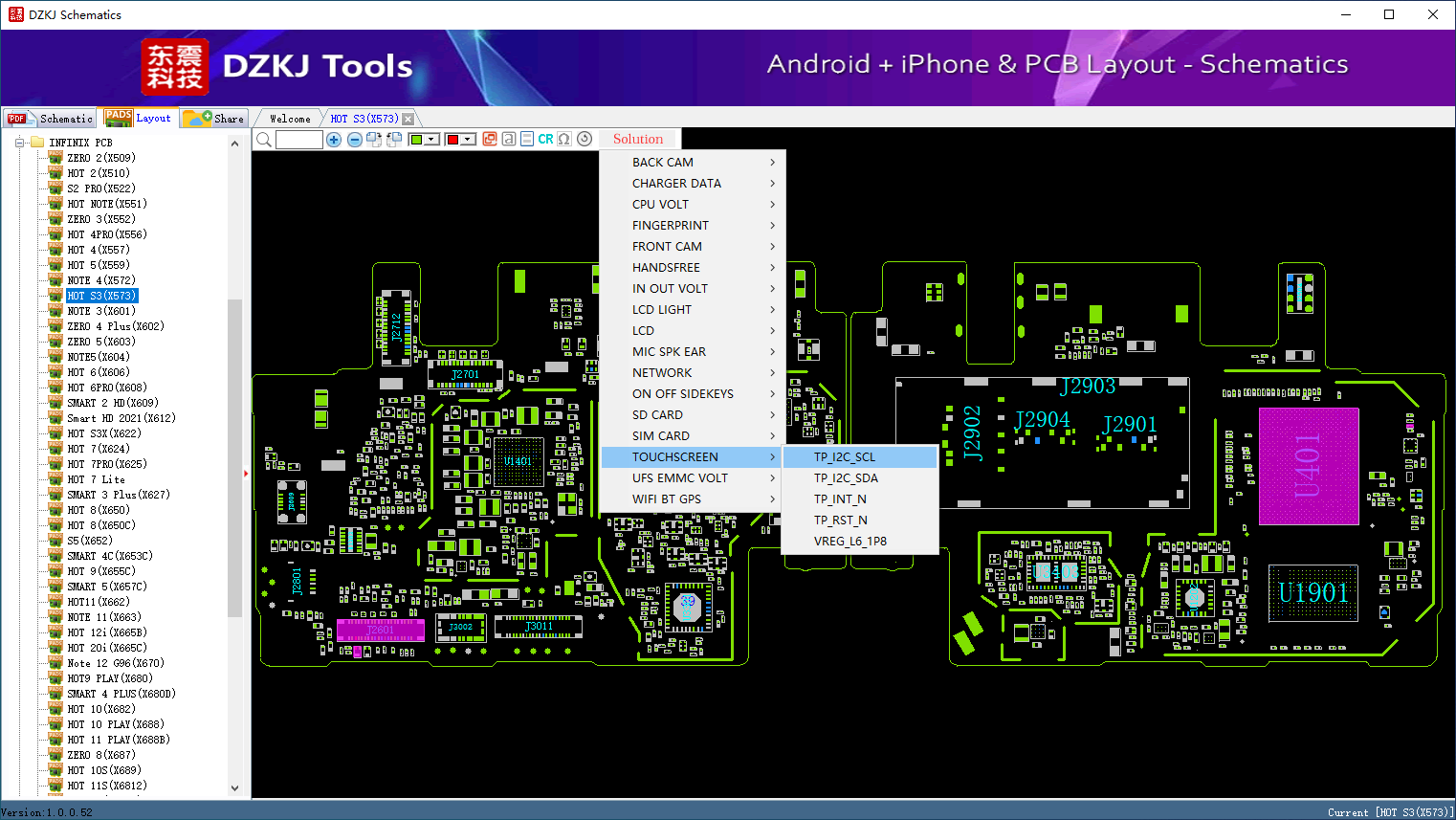Click the omega symbol toolbar icon
The height and width of the screenshot is (820, 1456).
point(564,140)
